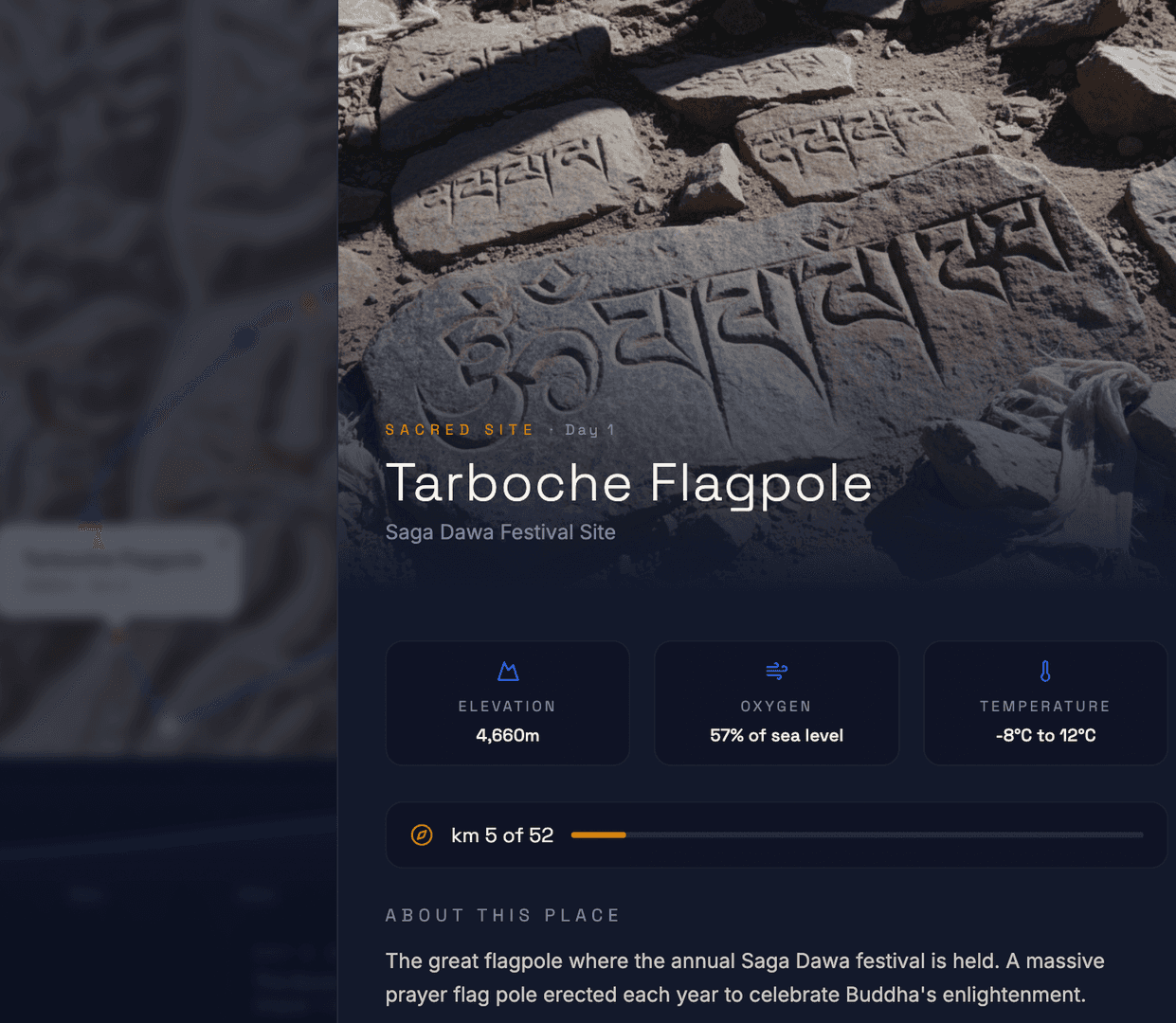Click the white waypoint dot on map
Viewport: 1176px width, 1023px height.
click(x=168, y=727)
